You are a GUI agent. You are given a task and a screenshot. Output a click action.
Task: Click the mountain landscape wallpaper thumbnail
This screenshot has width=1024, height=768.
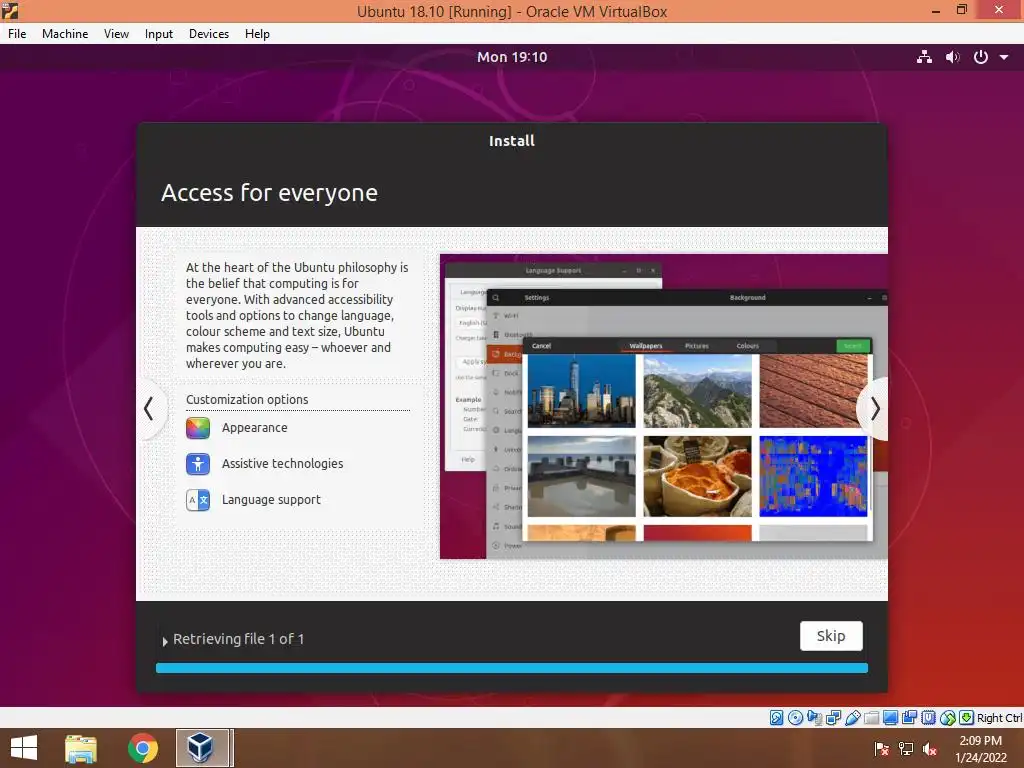[x=697, y=391]
